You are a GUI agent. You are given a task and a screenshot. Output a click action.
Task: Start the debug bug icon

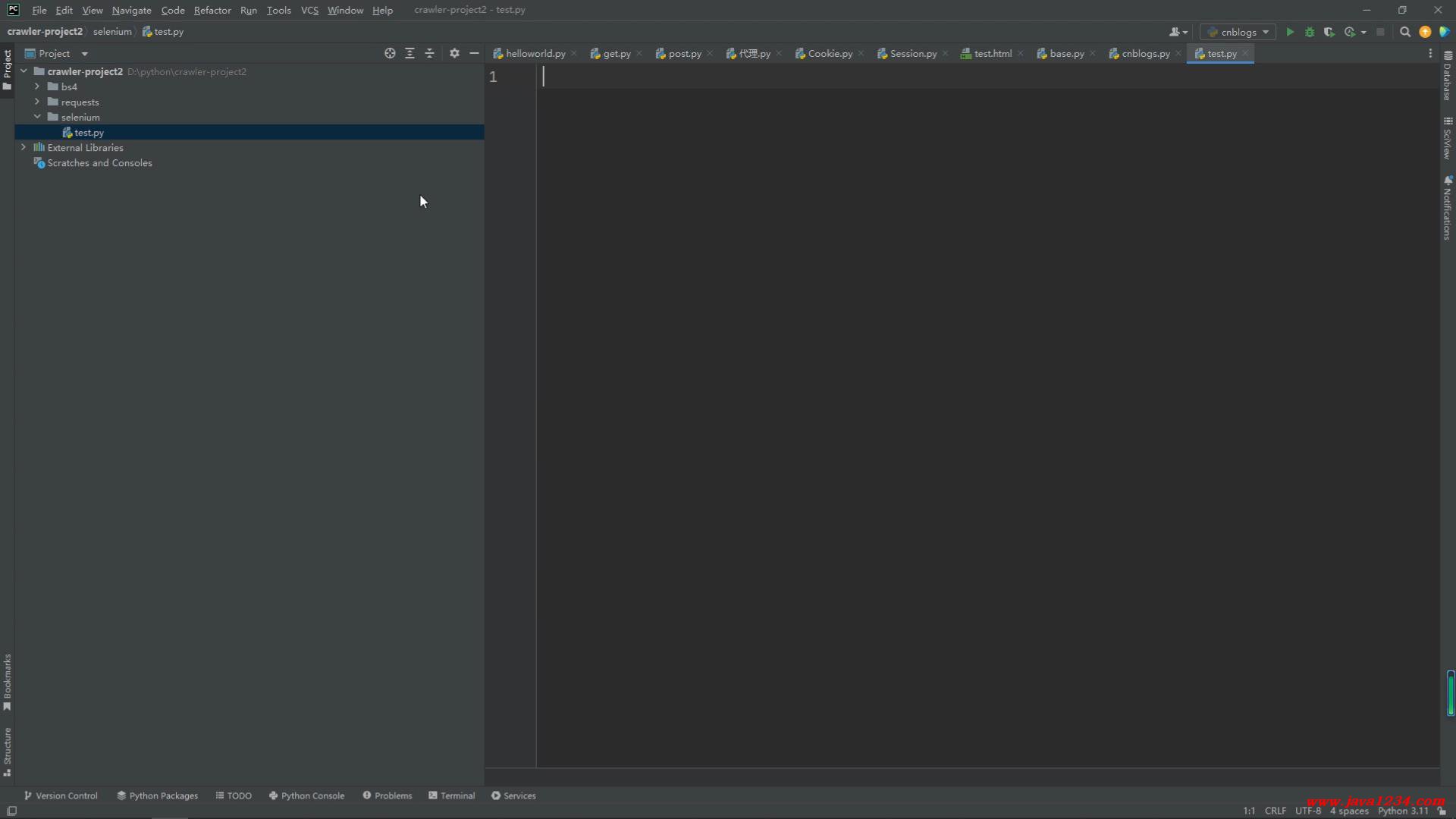tap(1310, 32)
